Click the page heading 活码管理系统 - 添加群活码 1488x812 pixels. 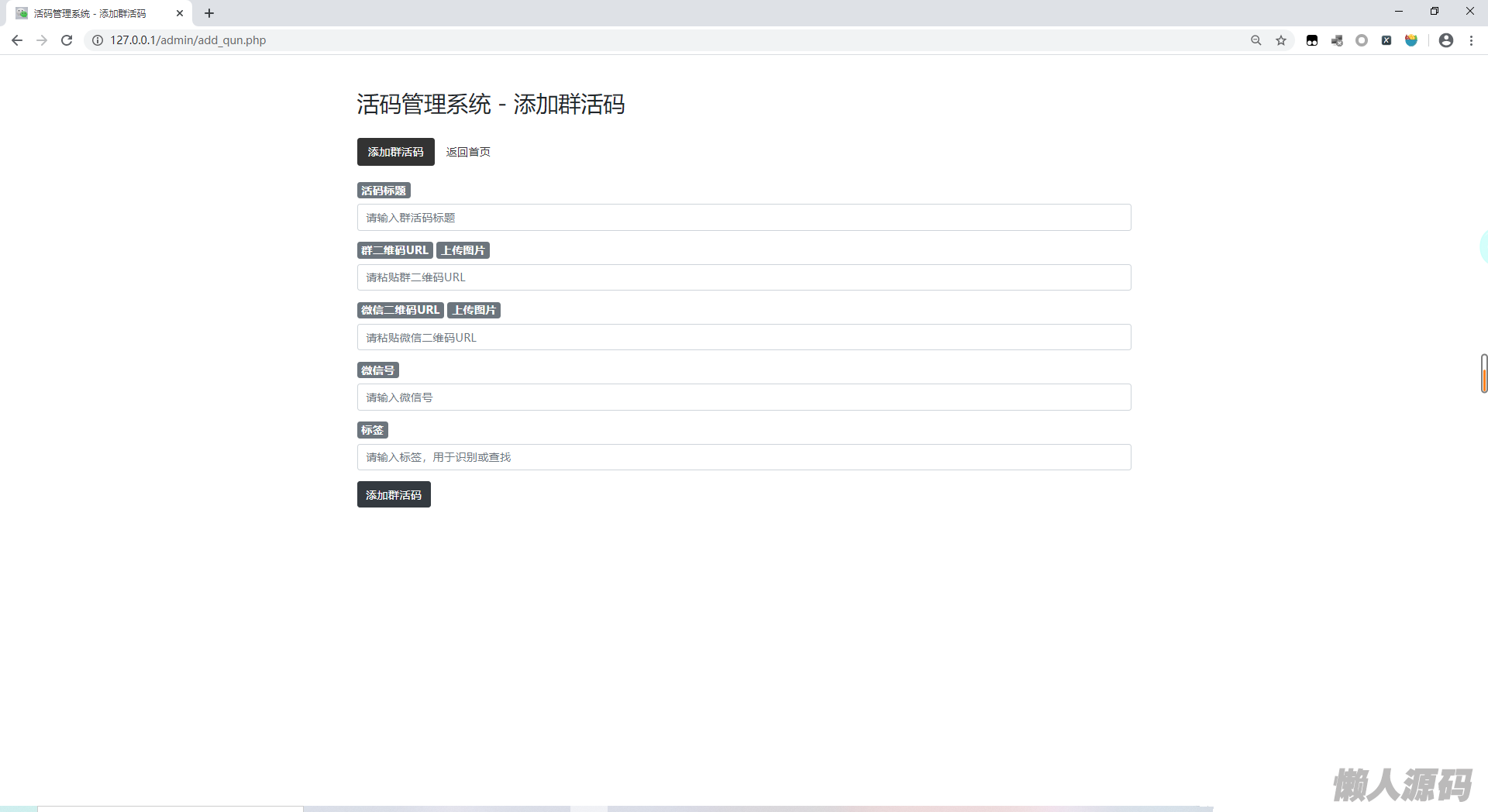[x=491, y=104]
